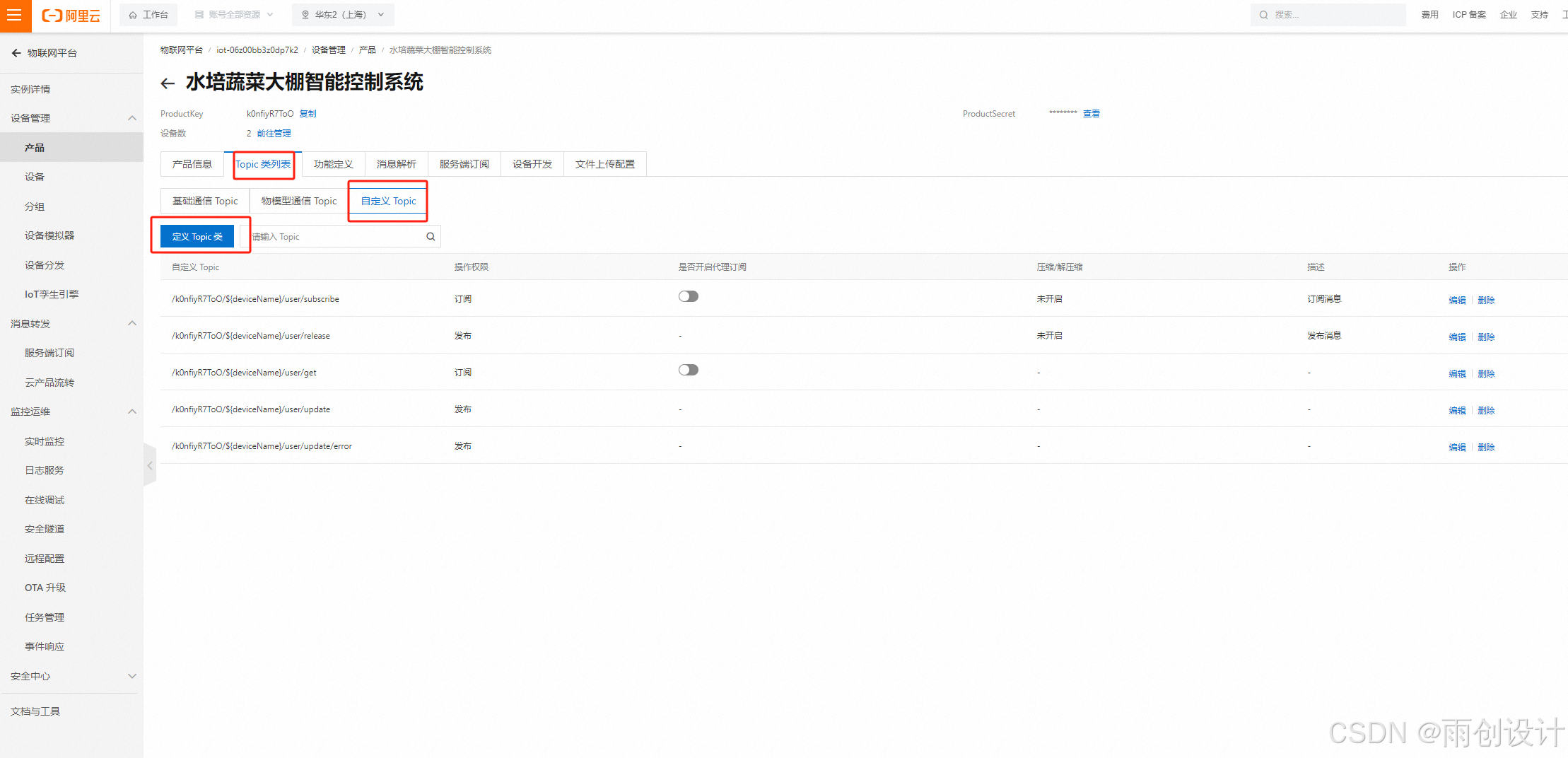1568x758 pixels.
Task: Delete the user/subscribe topic
Action: point(1486,300)
